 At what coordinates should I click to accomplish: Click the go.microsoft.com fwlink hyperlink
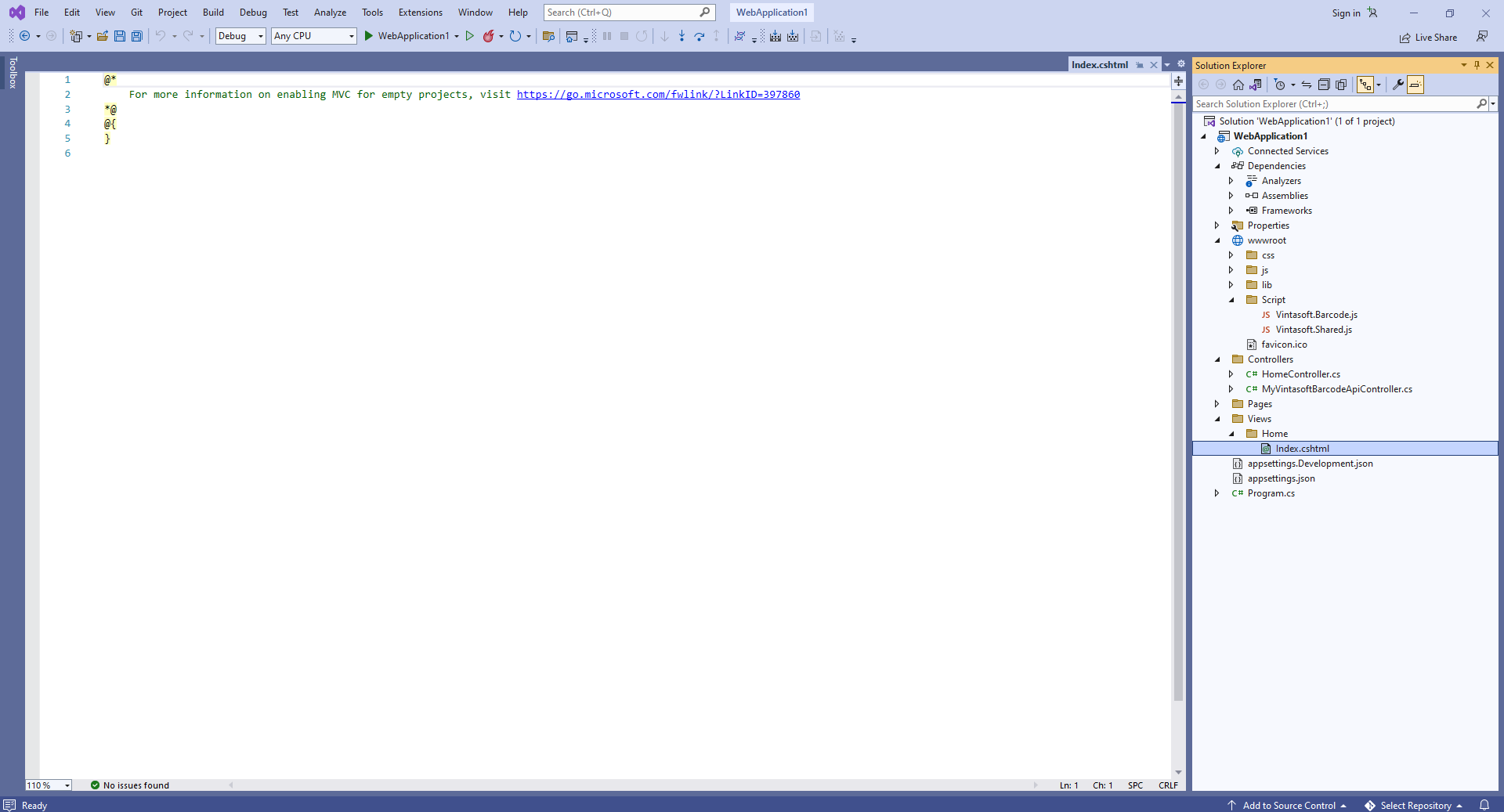click(x=658, y=94)
